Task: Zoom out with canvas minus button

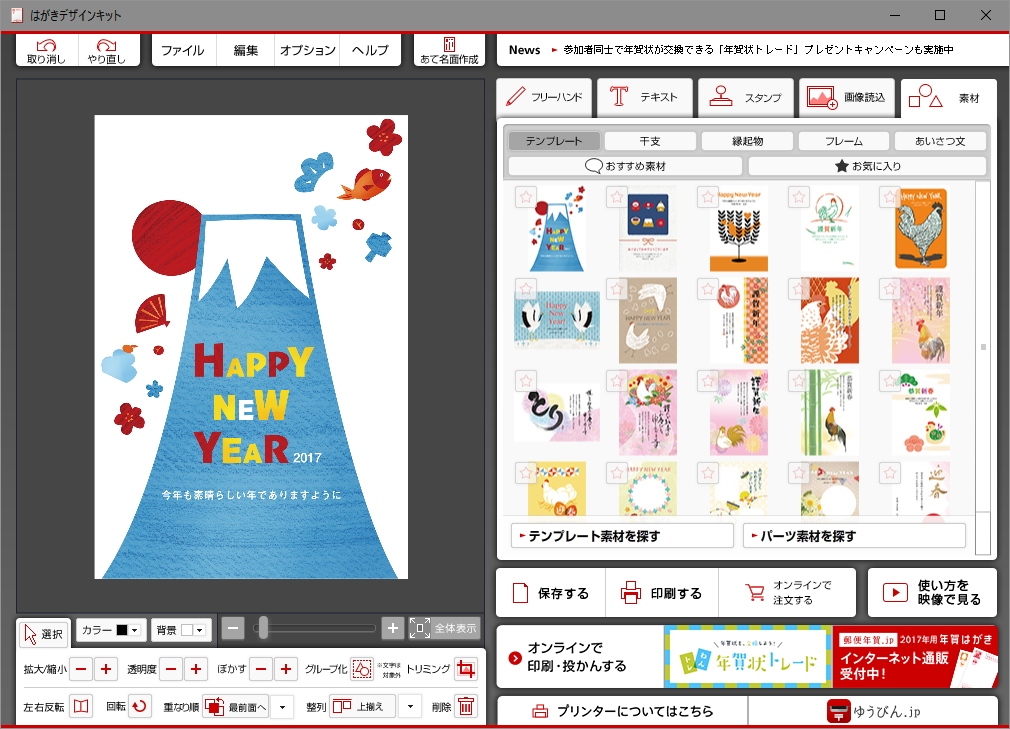Action: [x=233, y=628]
